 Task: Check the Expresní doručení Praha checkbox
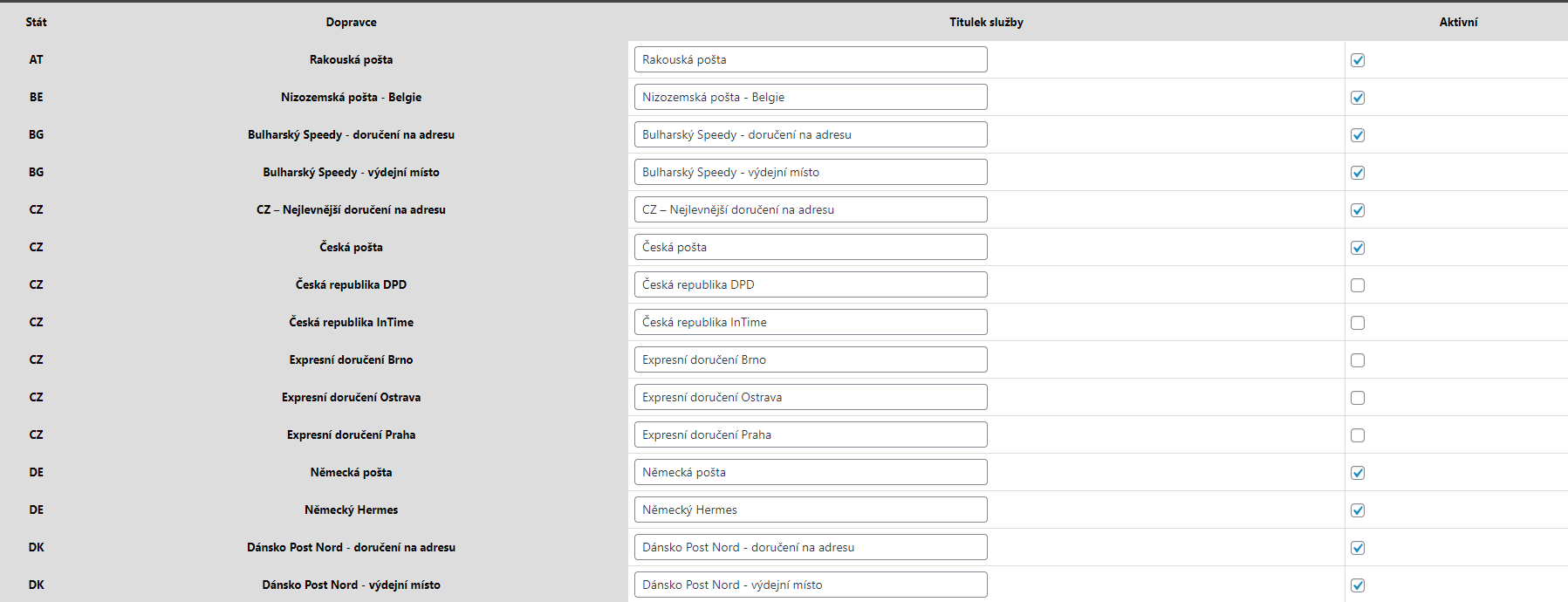1358,435
